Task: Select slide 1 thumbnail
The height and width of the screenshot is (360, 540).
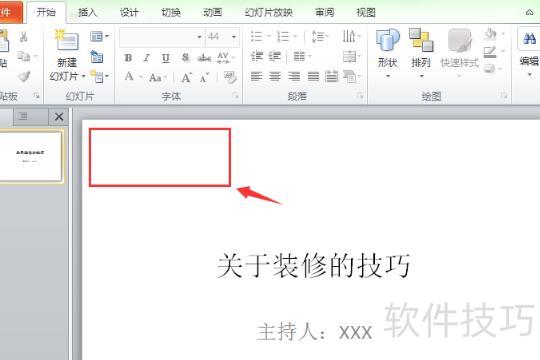Action: point(30,156)
